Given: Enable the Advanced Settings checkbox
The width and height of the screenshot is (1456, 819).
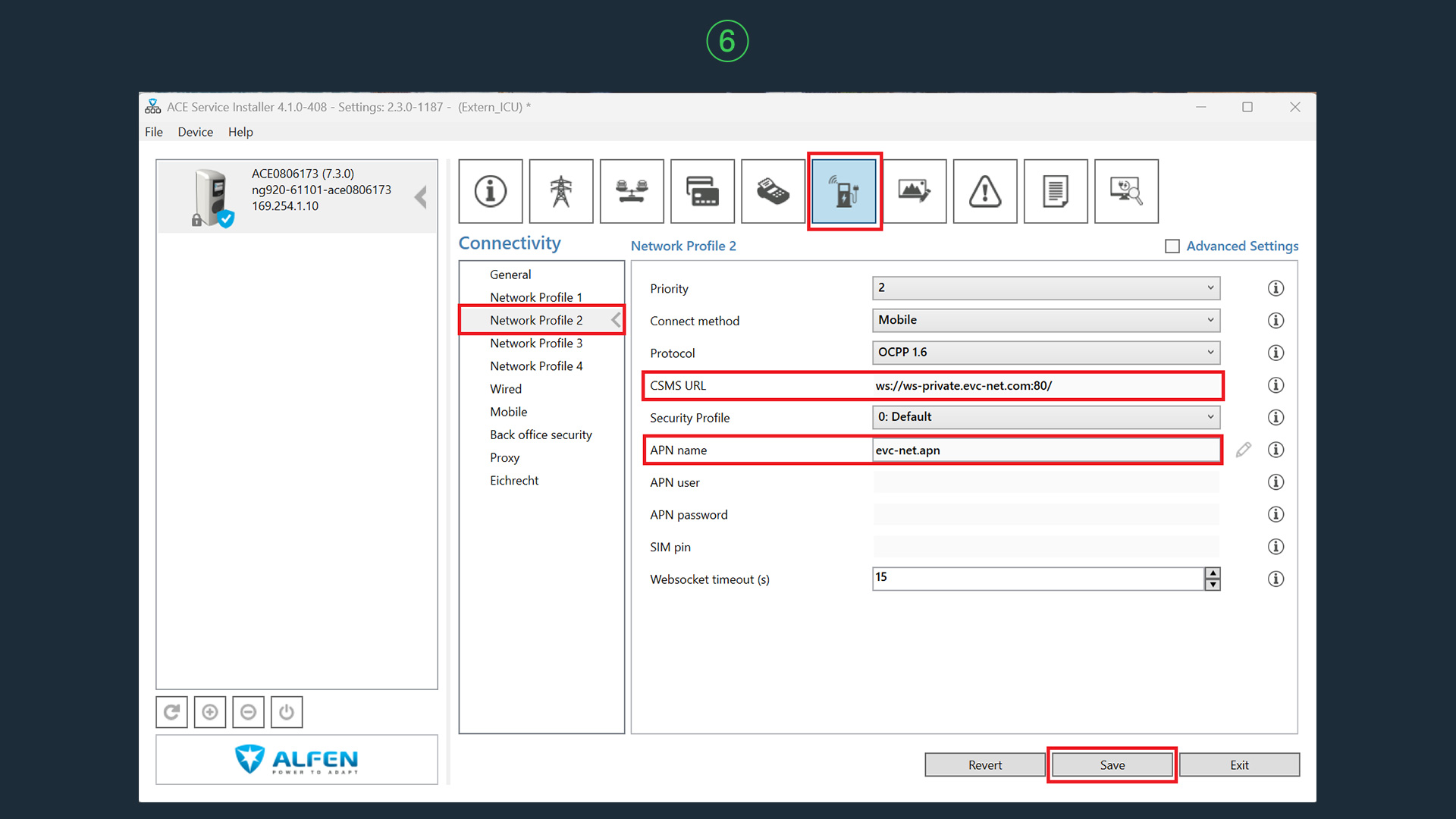Looking at the screenshot, I should (x=1172, y=246).
